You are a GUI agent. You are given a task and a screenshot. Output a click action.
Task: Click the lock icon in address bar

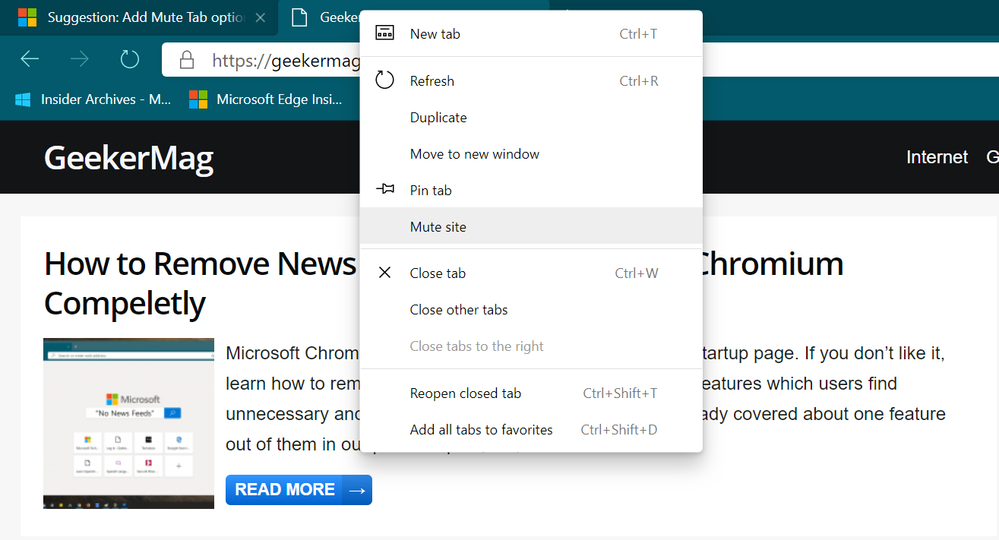click(187, 60)
